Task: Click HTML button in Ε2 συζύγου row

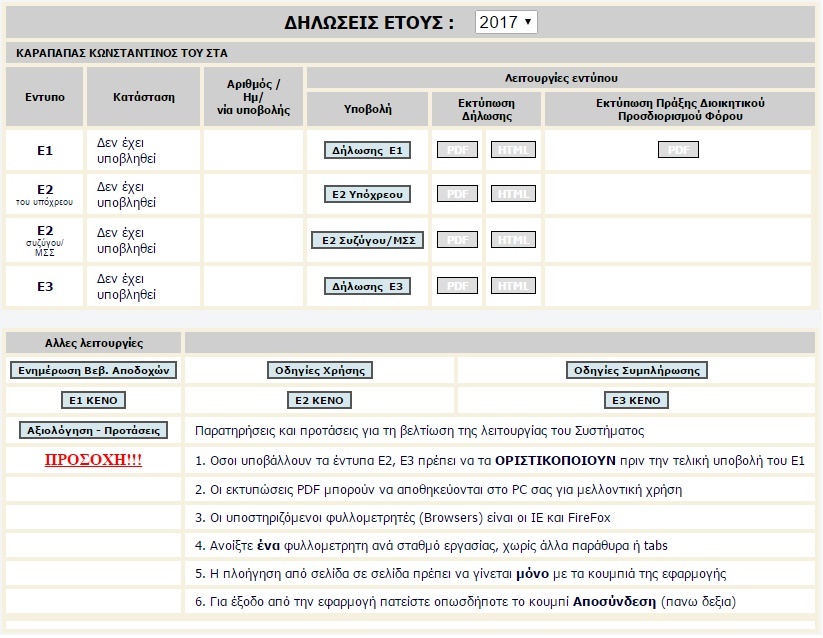Action: pos(513,240)
